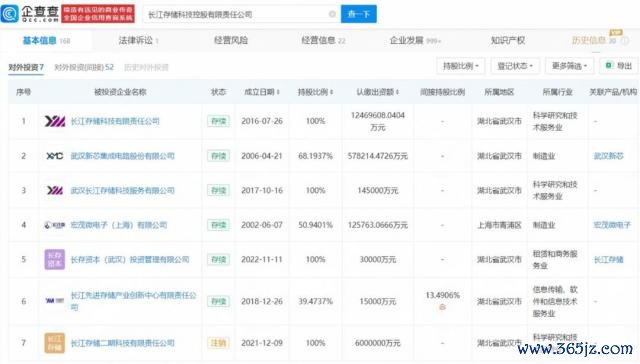Screen dimensions: 640x364
Task: Click the 145000万元 capital cell
Action: pos(378,190)
